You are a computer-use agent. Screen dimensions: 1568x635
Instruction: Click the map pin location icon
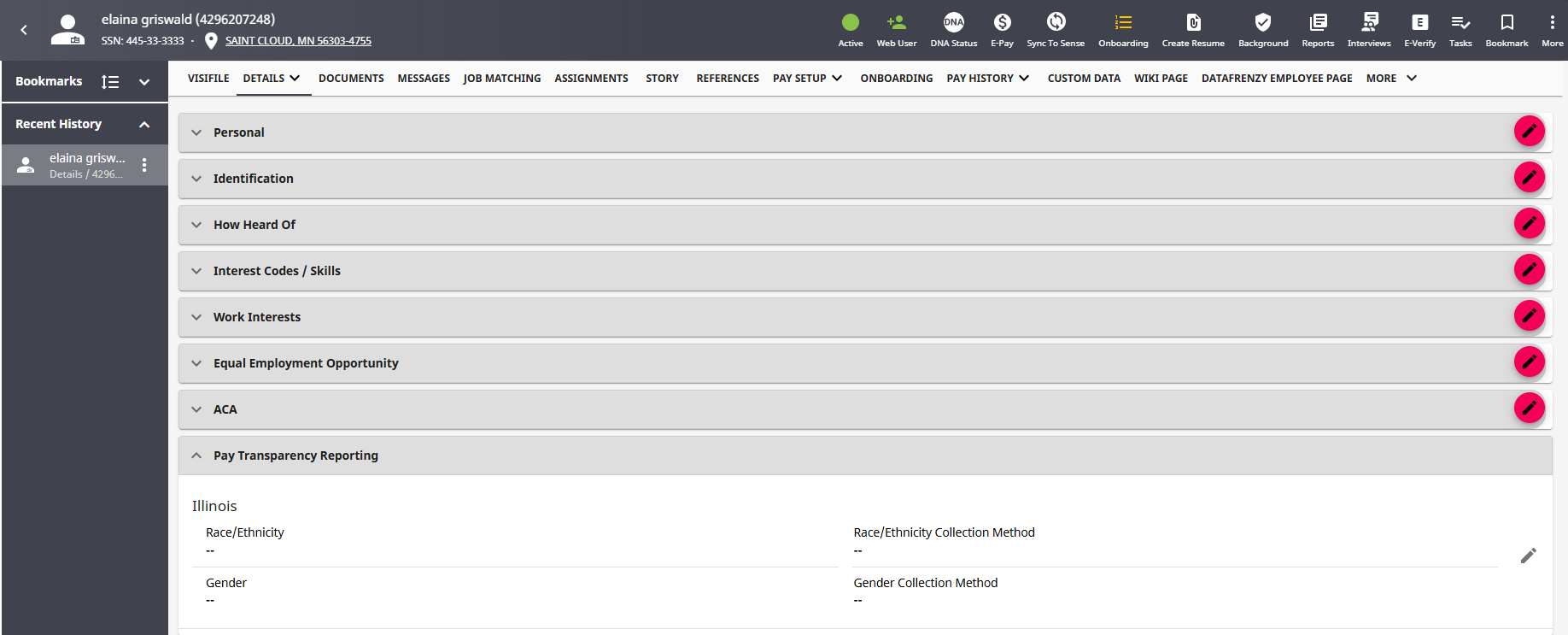pos(211,41)
